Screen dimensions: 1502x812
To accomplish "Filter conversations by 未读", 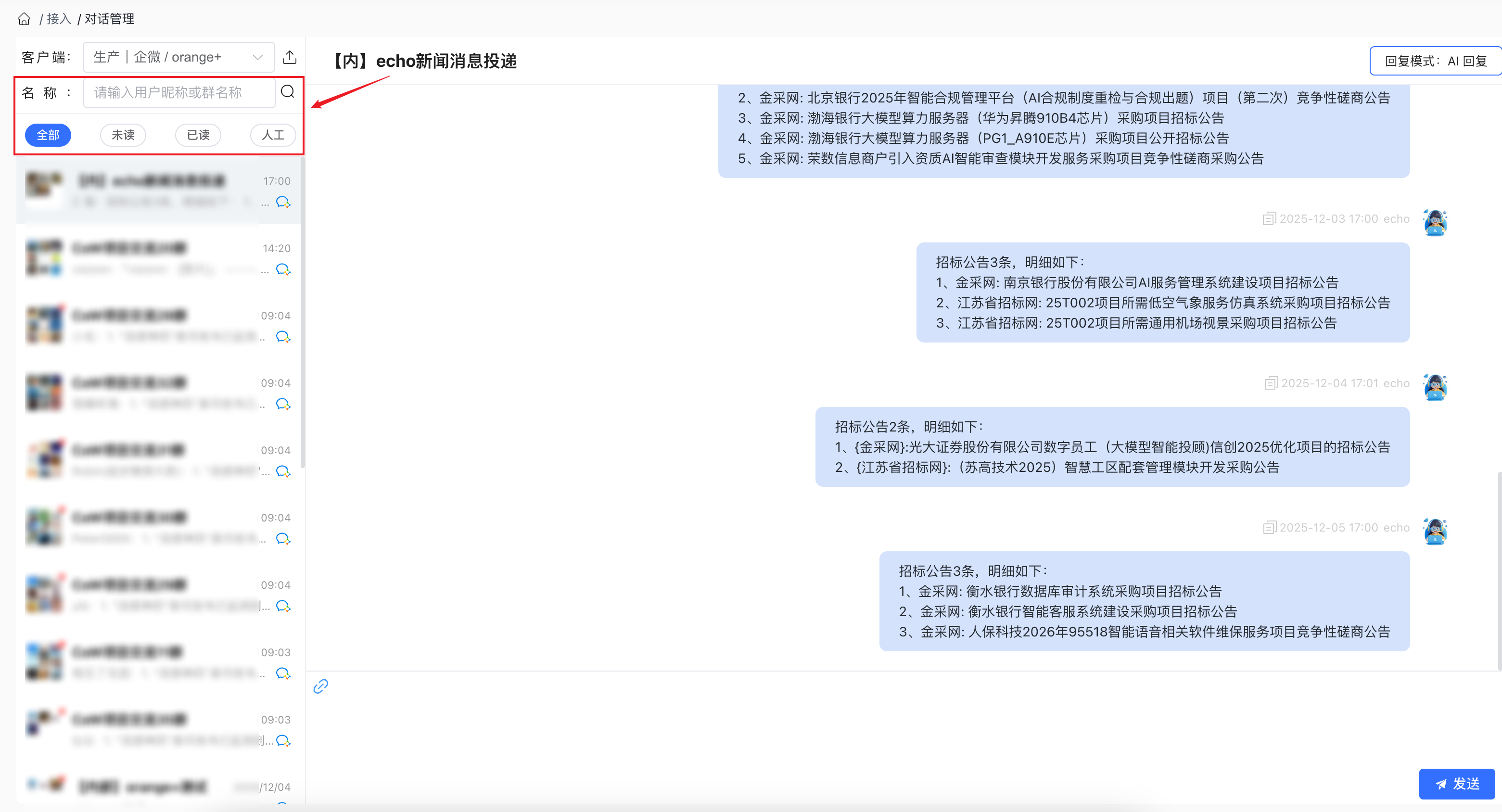I will click(x=123, y=135).
